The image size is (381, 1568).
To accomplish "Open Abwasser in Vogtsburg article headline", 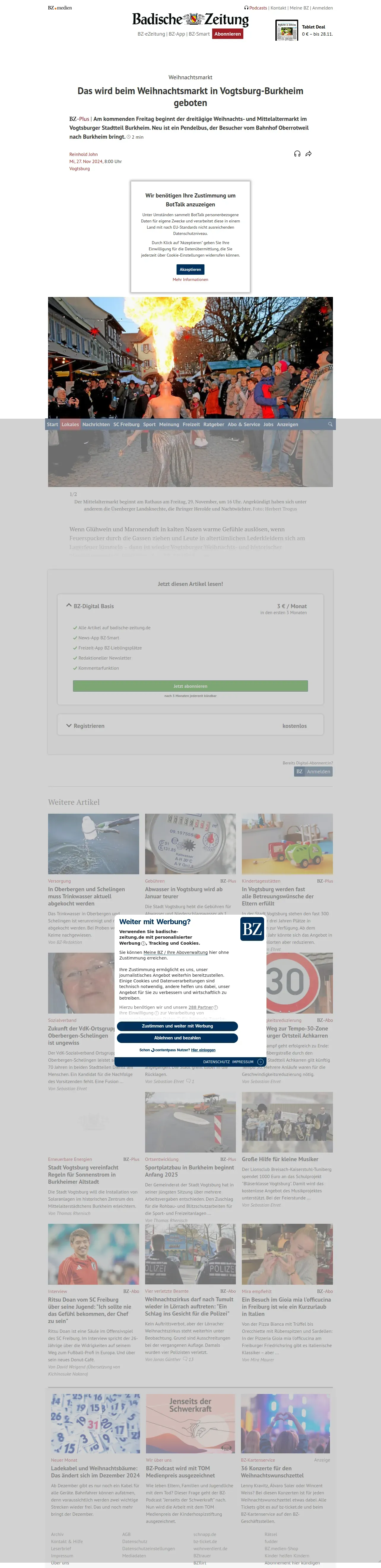I will coord(184,892).
